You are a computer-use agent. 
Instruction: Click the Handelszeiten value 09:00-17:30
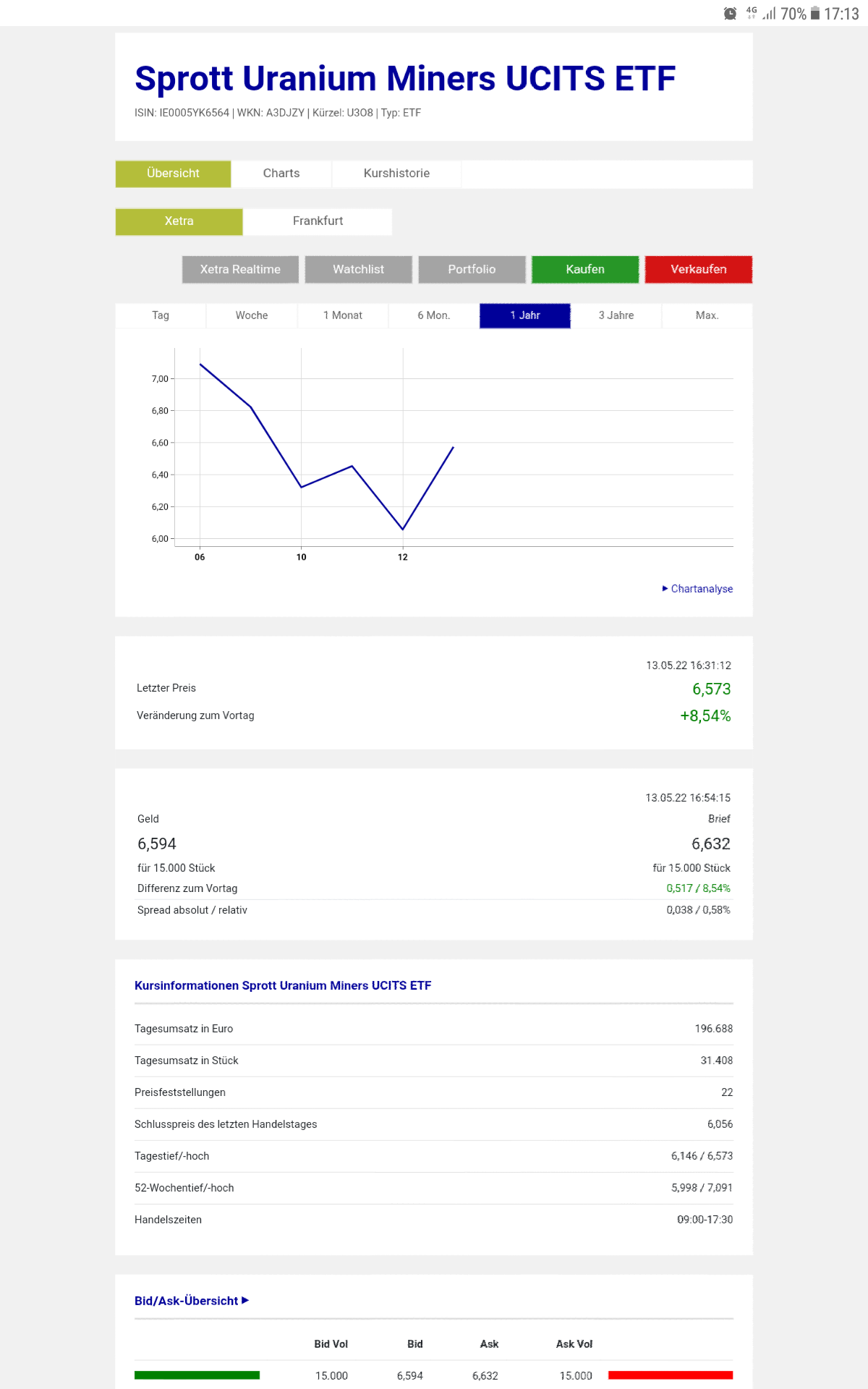[705, 1220]
